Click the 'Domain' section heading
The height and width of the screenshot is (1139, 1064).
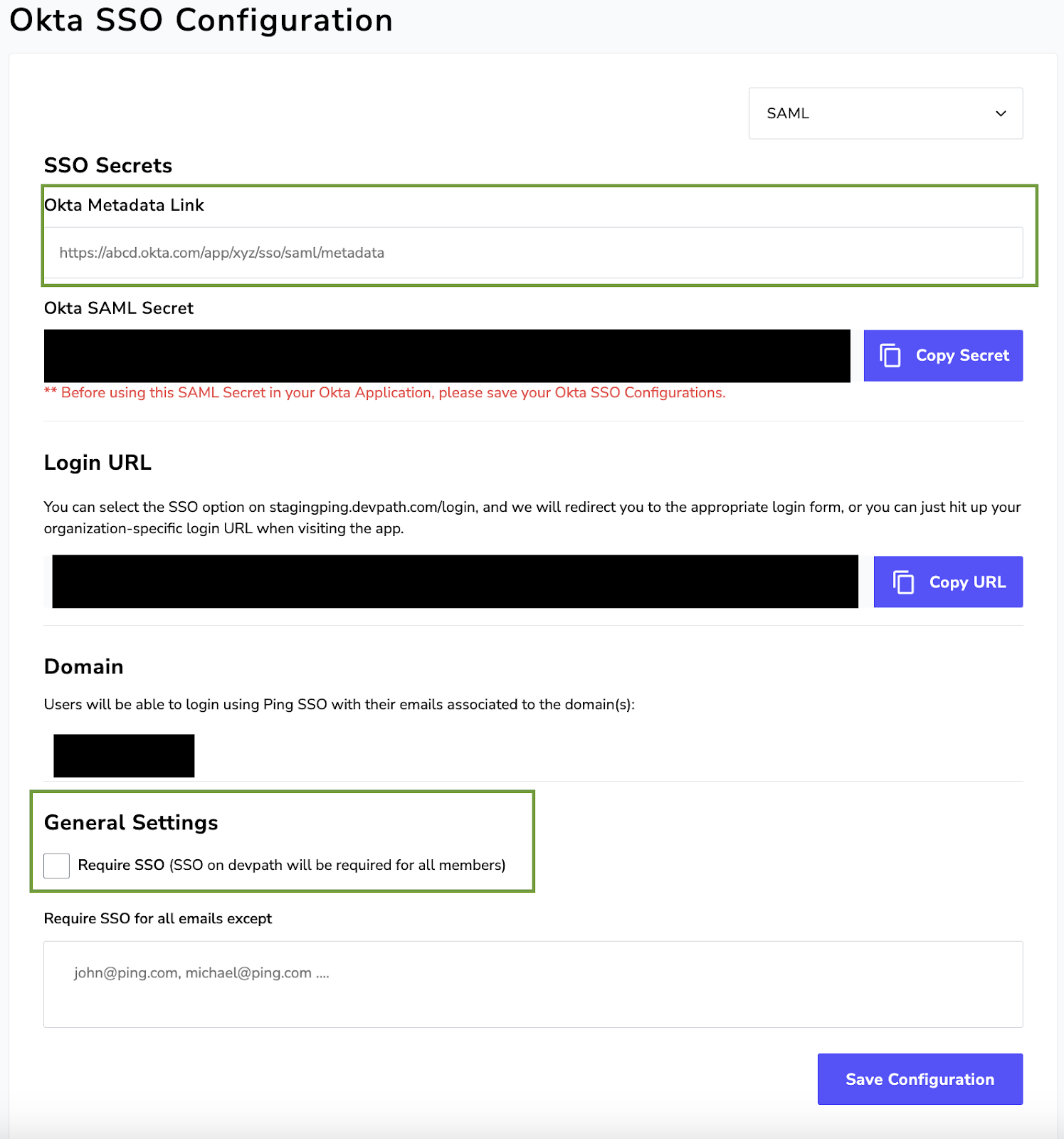pyautogui.click(x=84, y=666)
